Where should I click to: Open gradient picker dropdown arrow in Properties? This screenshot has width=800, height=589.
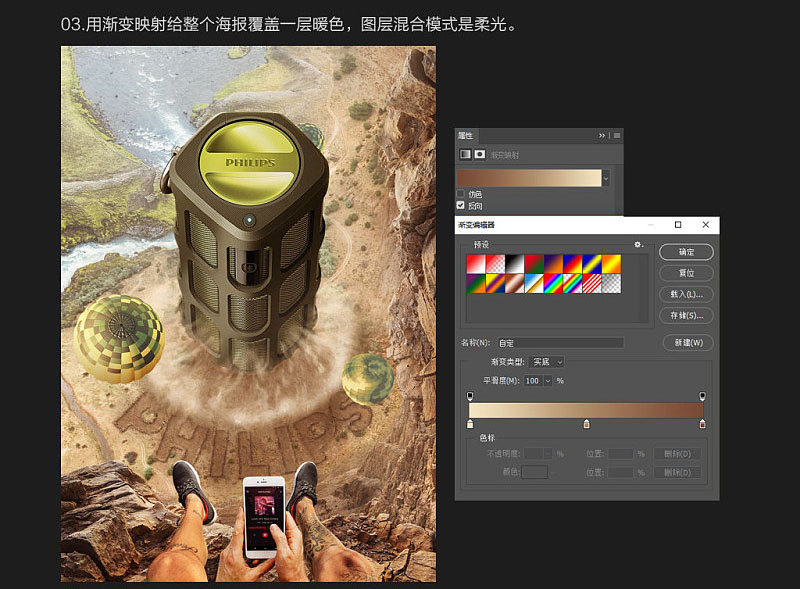point(606,178)
